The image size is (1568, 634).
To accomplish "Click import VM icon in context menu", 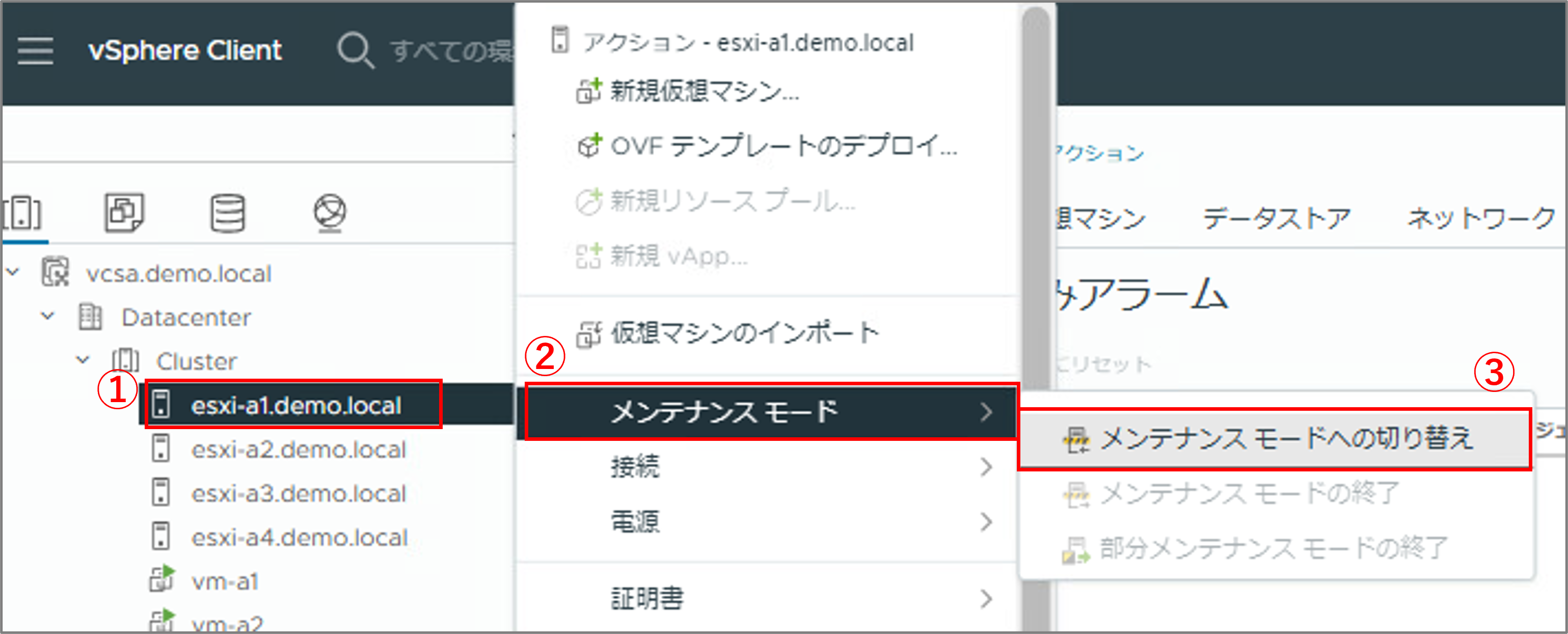I will point(589,334).
